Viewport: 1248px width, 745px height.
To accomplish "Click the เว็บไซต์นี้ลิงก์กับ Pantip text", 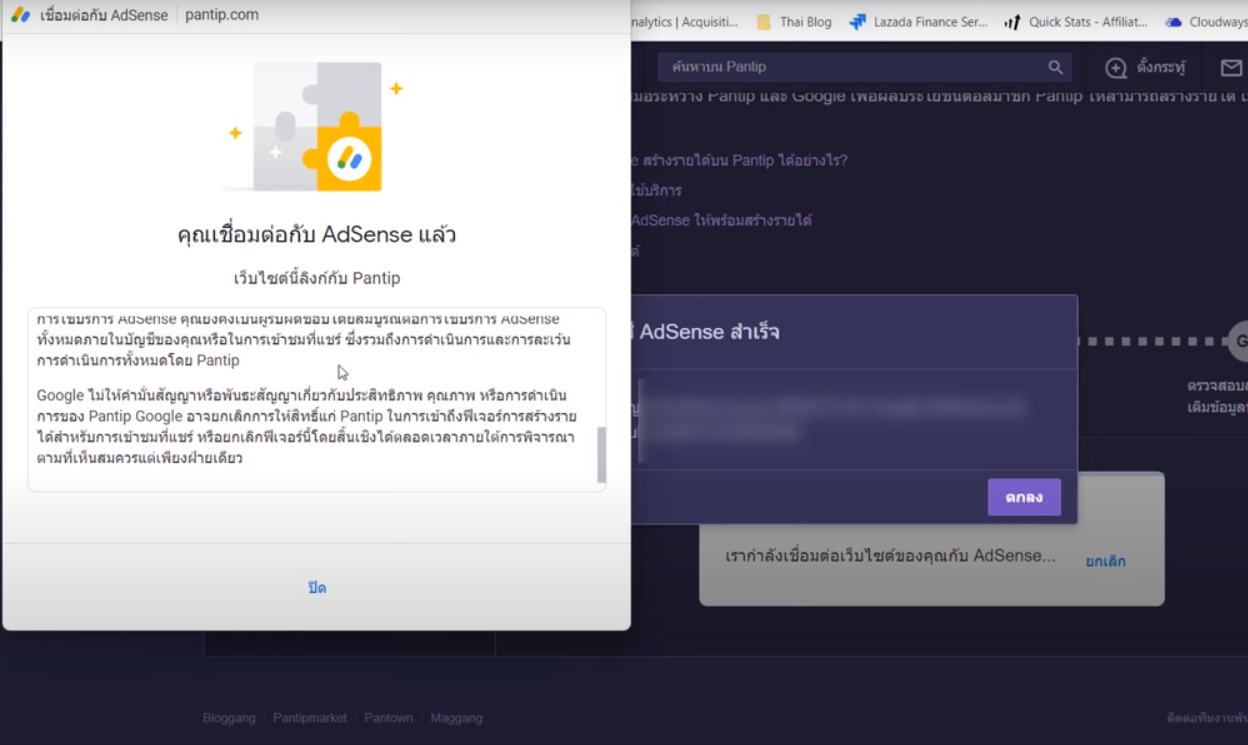I will pos(317,278).
